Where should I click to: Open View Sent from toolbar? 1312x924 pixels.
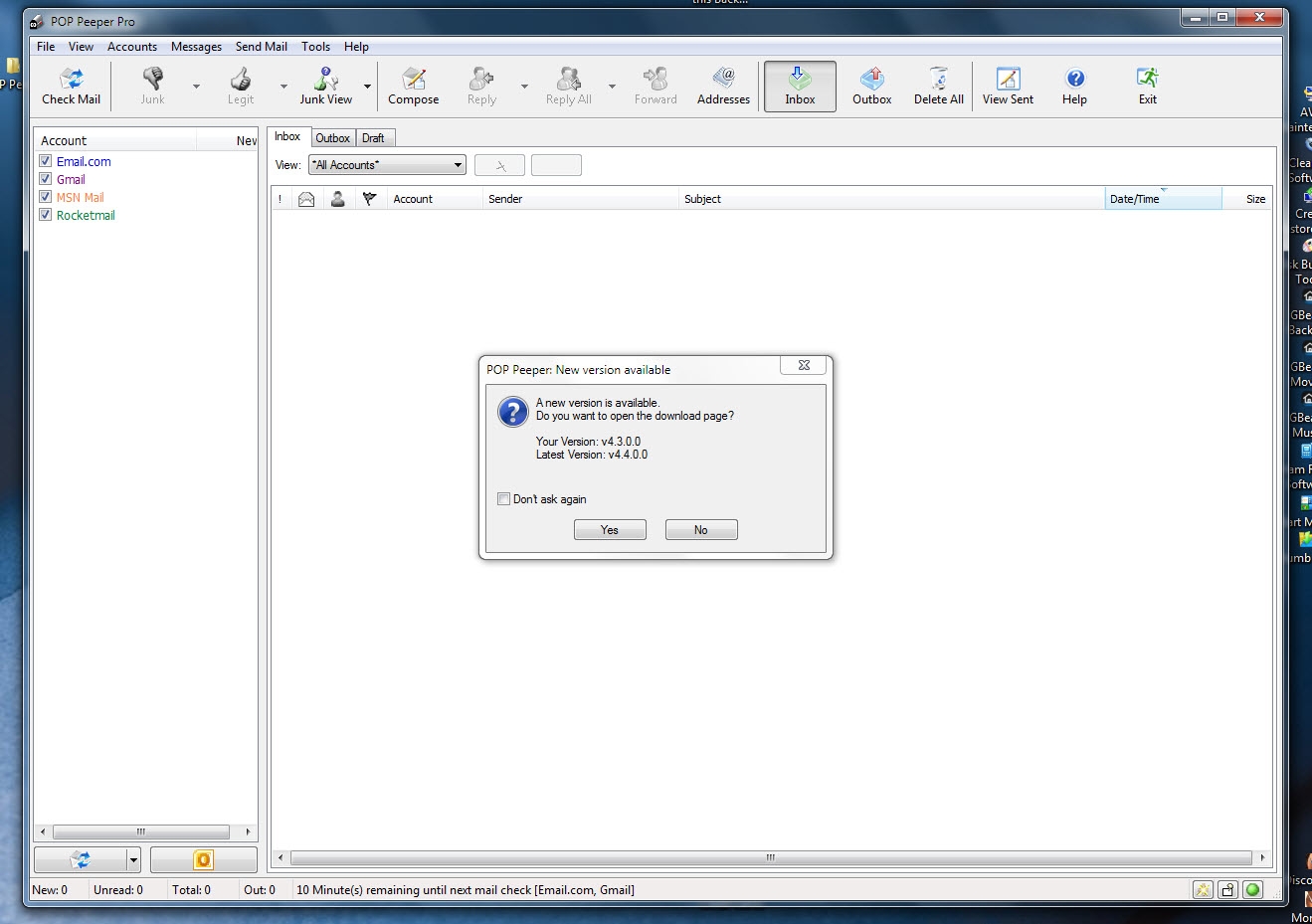tap(1008, 86)
